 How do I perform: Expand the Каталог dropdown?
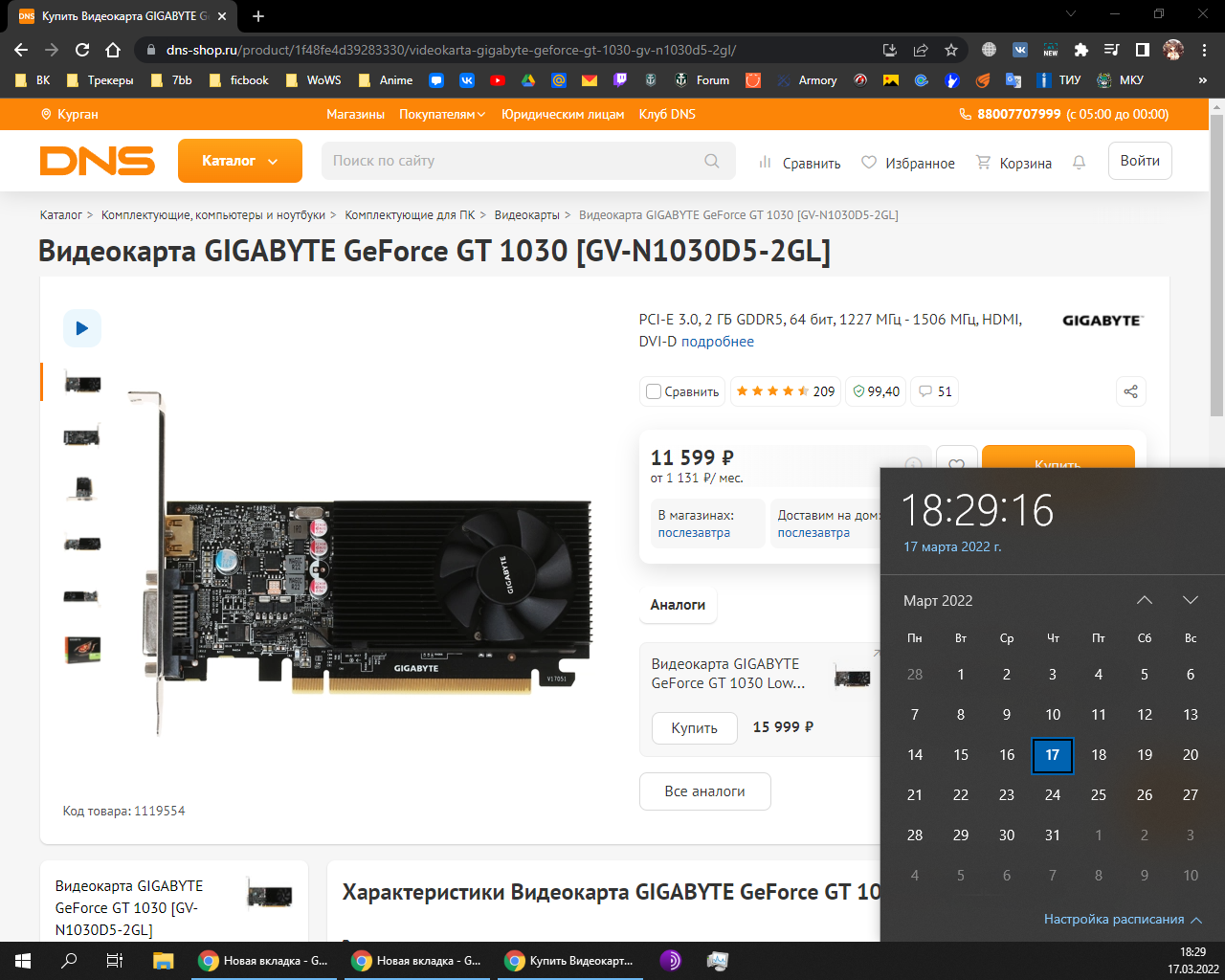[240, 161]
